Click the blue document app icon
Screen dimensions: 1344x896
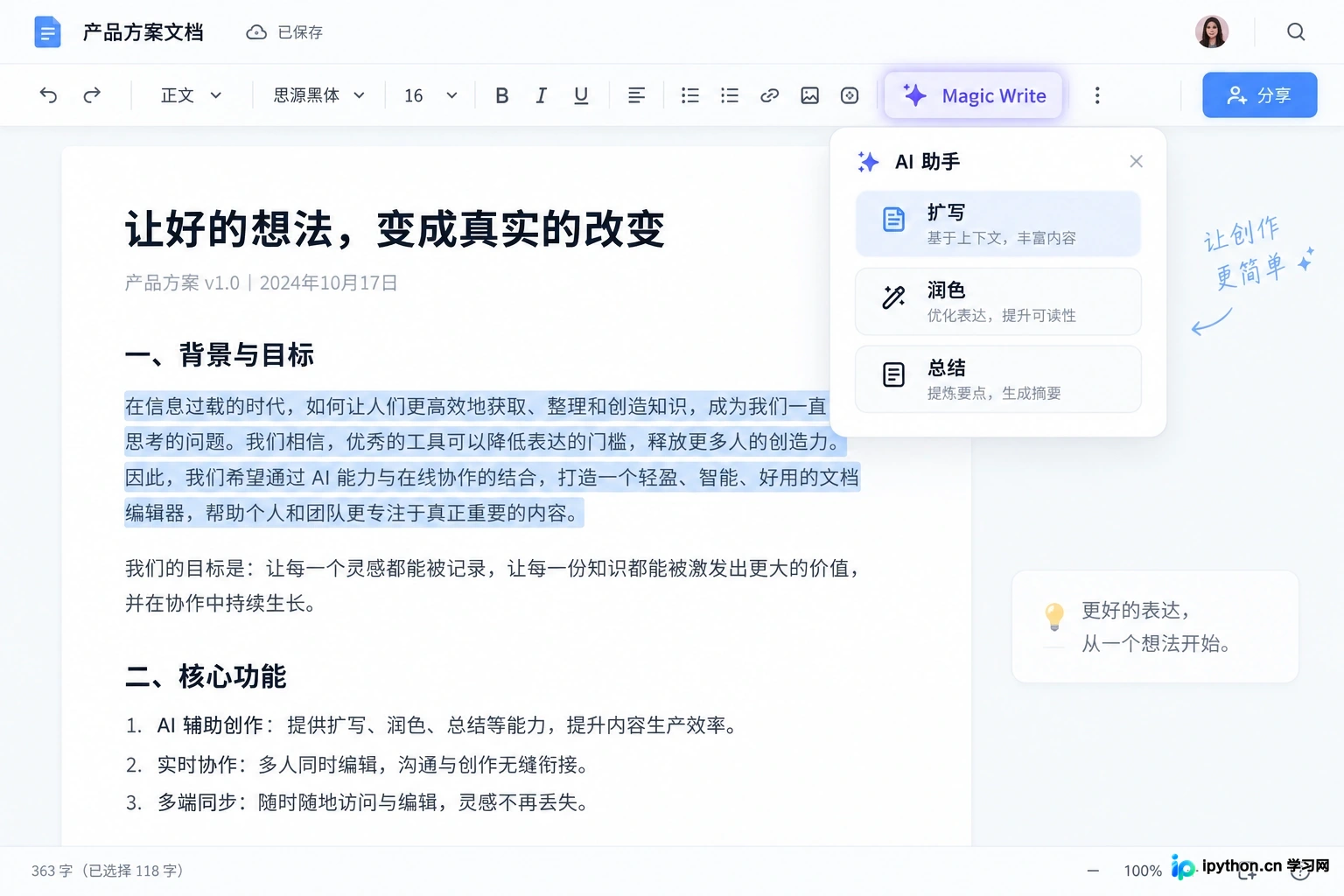pos(47,32)
